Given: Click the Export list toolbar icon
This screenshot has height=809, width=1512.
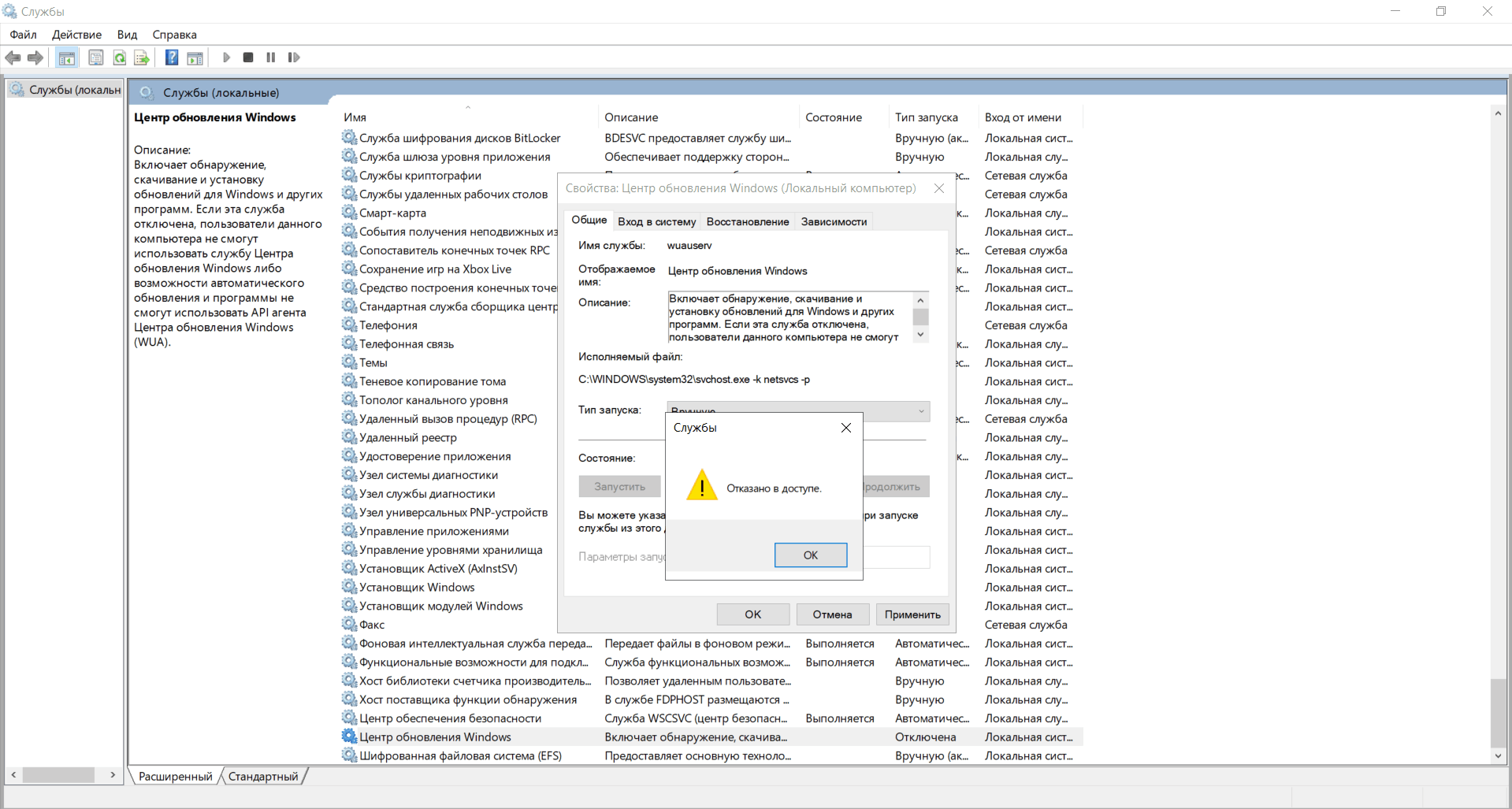Looking at the screenshot, I should click(x=142, y=58).
